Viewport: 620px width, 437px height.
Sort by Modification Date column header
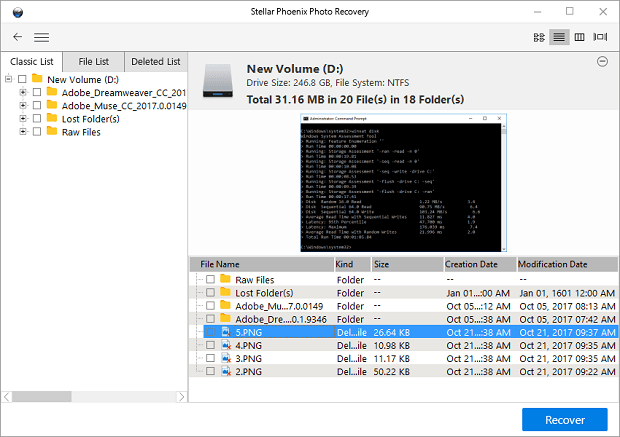[x=567, y=264]
